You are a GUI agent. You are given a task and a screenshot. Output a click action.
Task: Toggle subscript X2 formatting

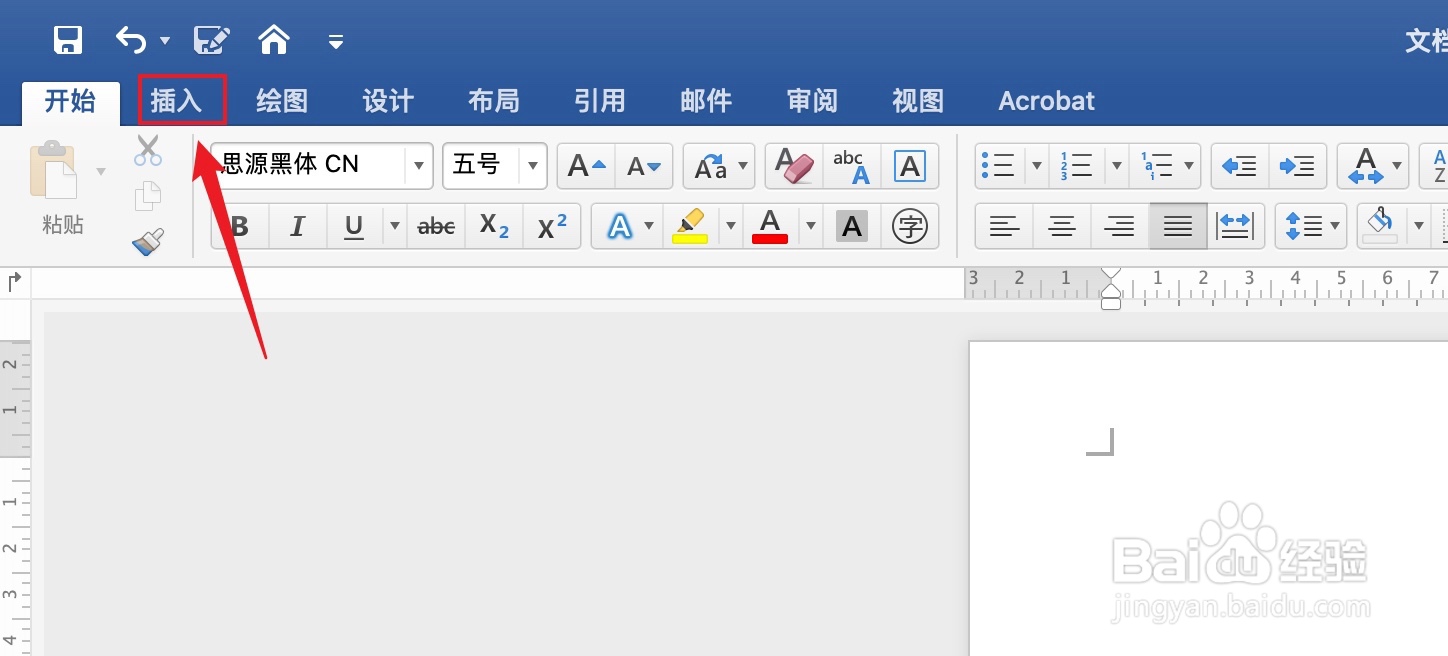[x=494, y=226]
